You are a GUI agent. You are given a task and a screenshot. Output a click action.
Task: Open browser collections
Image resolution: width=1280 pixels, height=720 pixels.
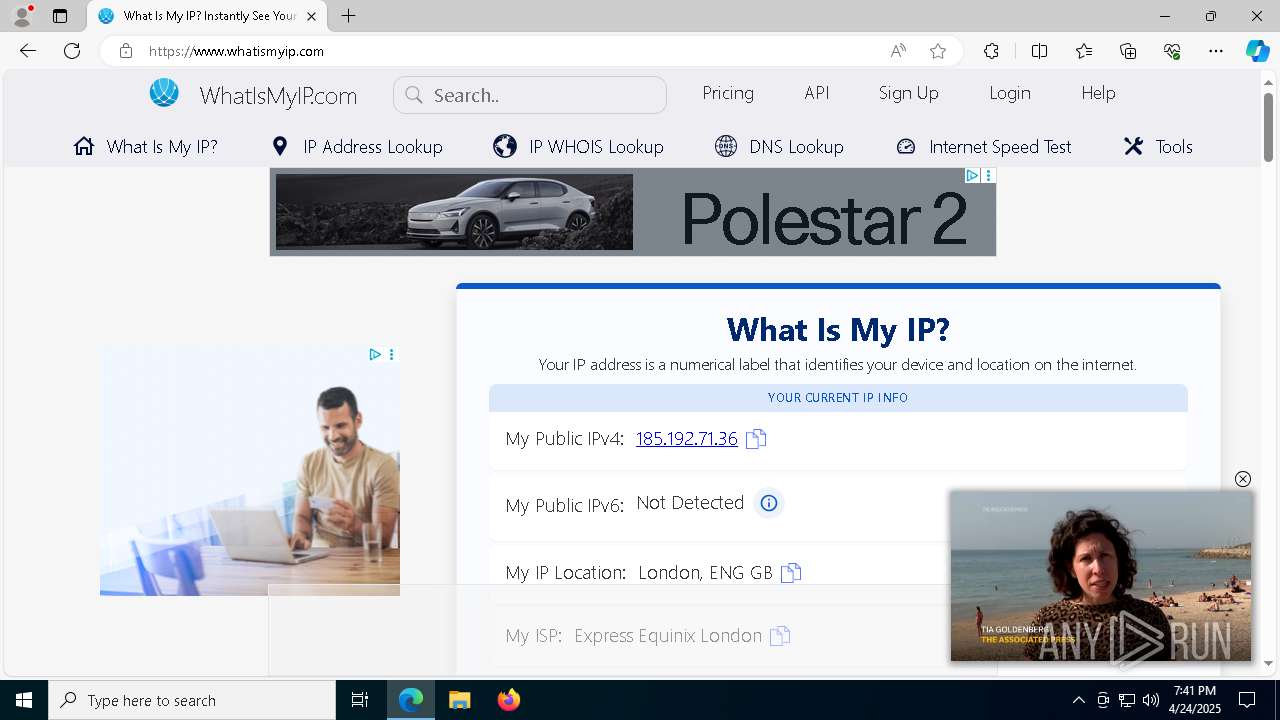coord(1128,51)
